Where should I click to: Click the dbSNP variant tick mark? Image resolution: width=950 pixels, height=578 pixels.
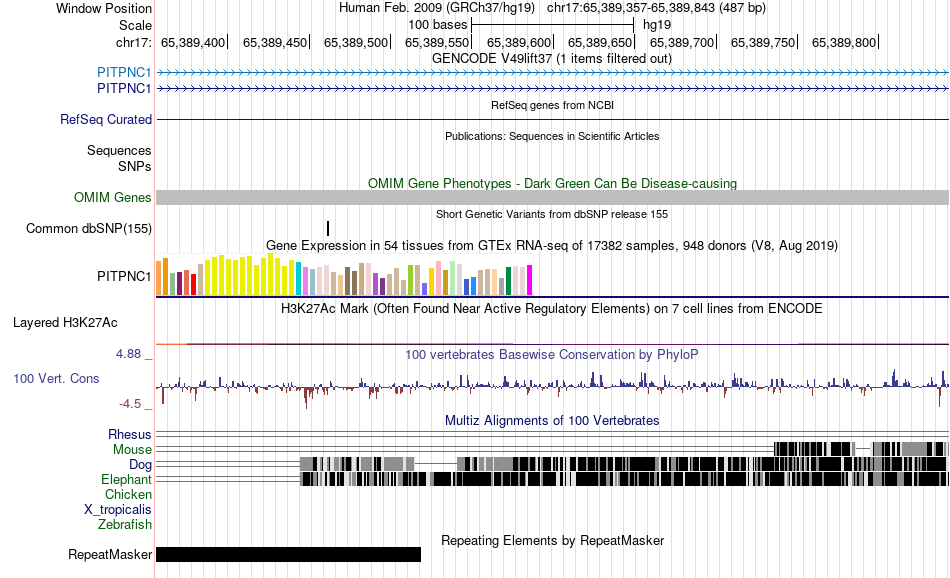[x=328, y=228]
